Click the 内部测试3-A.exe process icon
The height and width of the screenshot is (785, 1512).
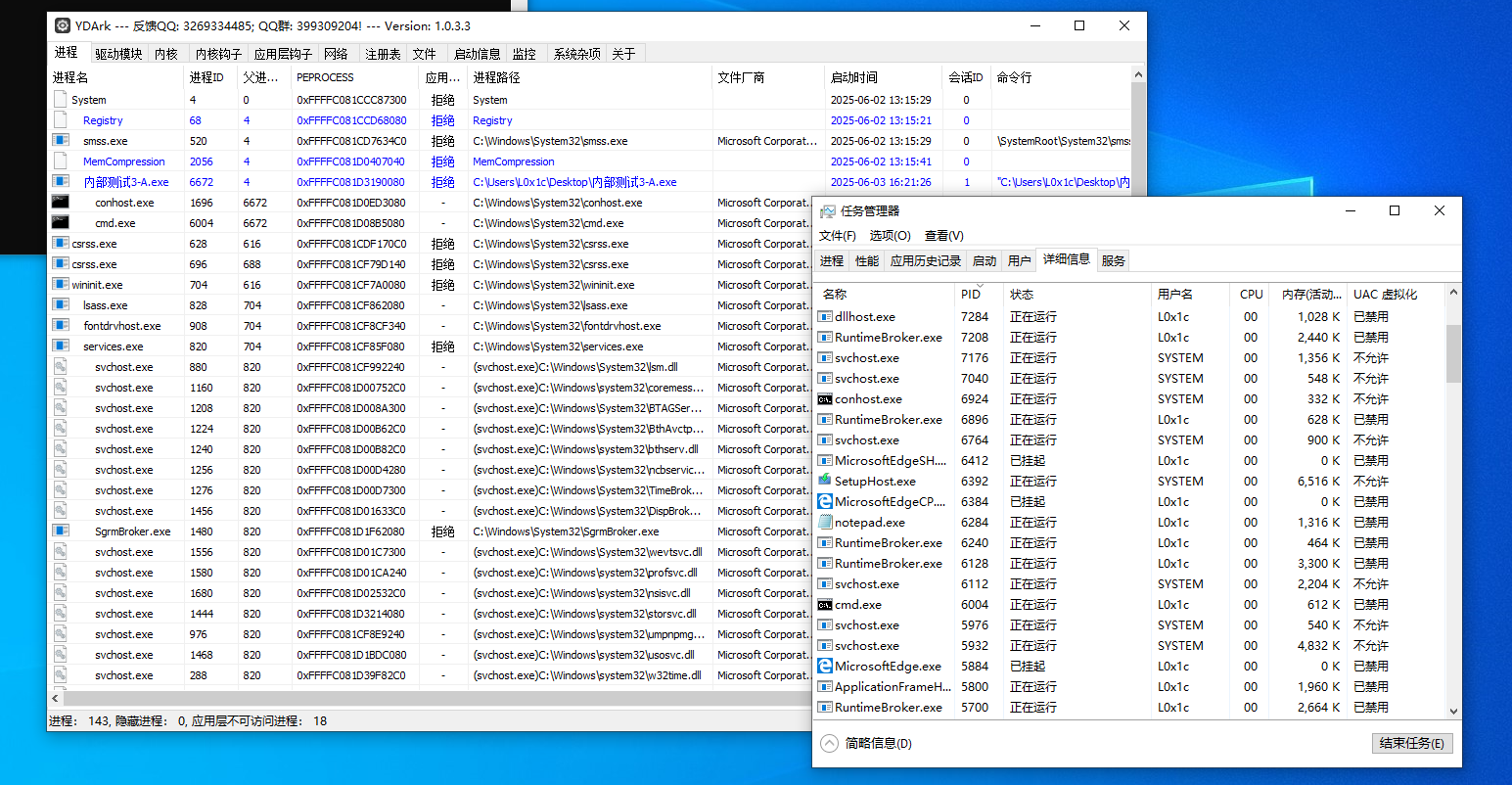coord(61,182)
